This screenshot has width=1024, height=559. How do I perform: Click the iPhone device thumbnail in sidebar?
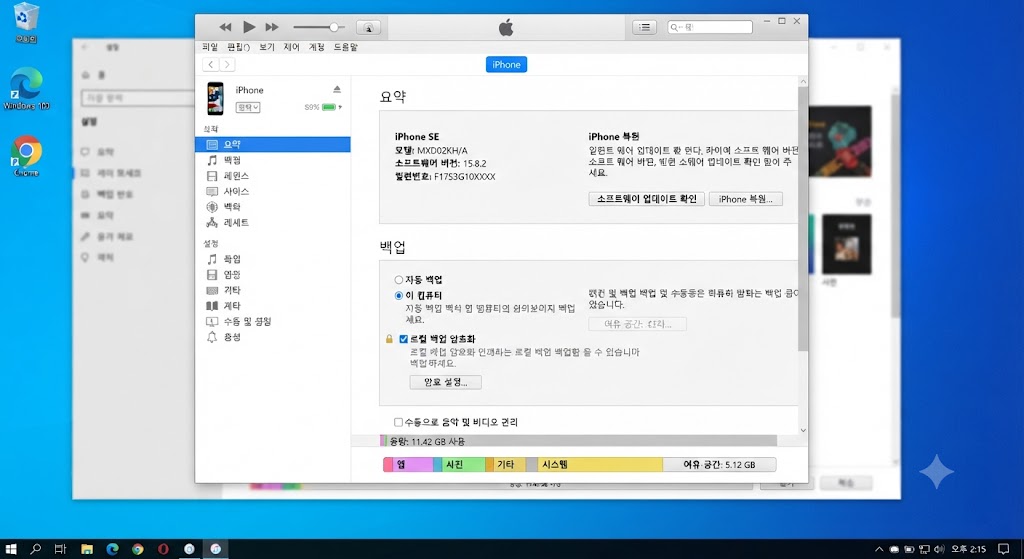pos(215,99)
